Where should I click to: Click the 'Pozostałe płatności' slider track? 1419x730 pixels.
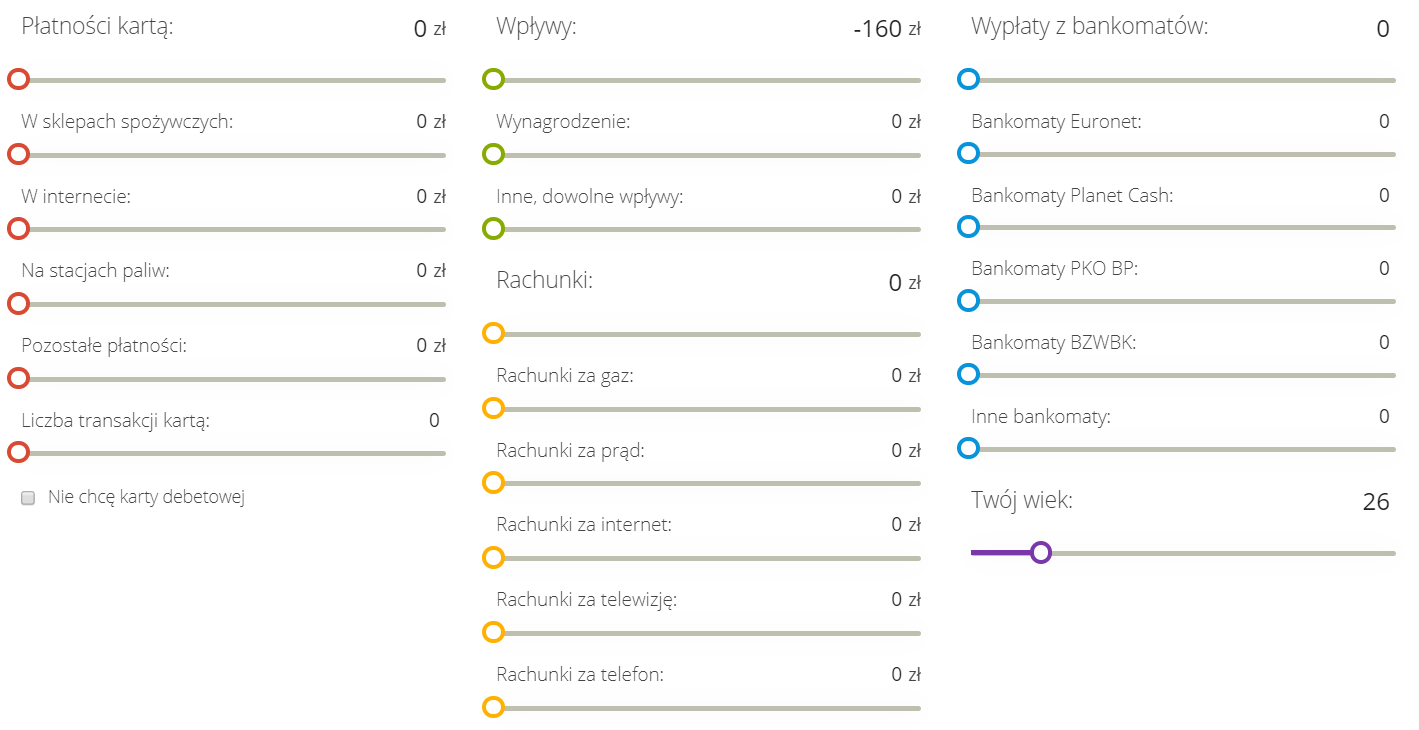click(x=232, y=379)
